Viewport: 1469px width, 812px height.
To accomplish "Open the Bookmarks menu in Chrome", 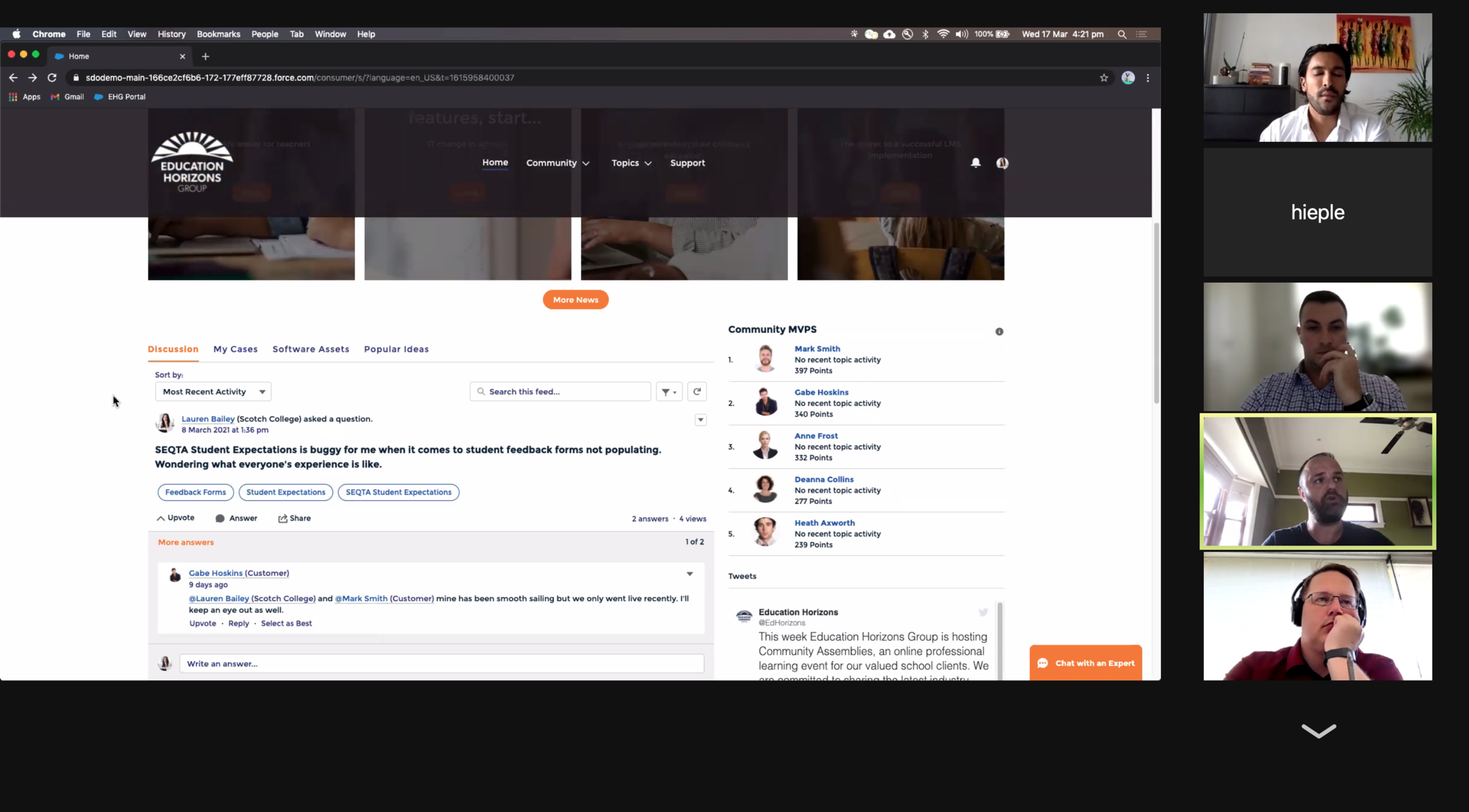I will pyautogui.click(x=218, y=34).
